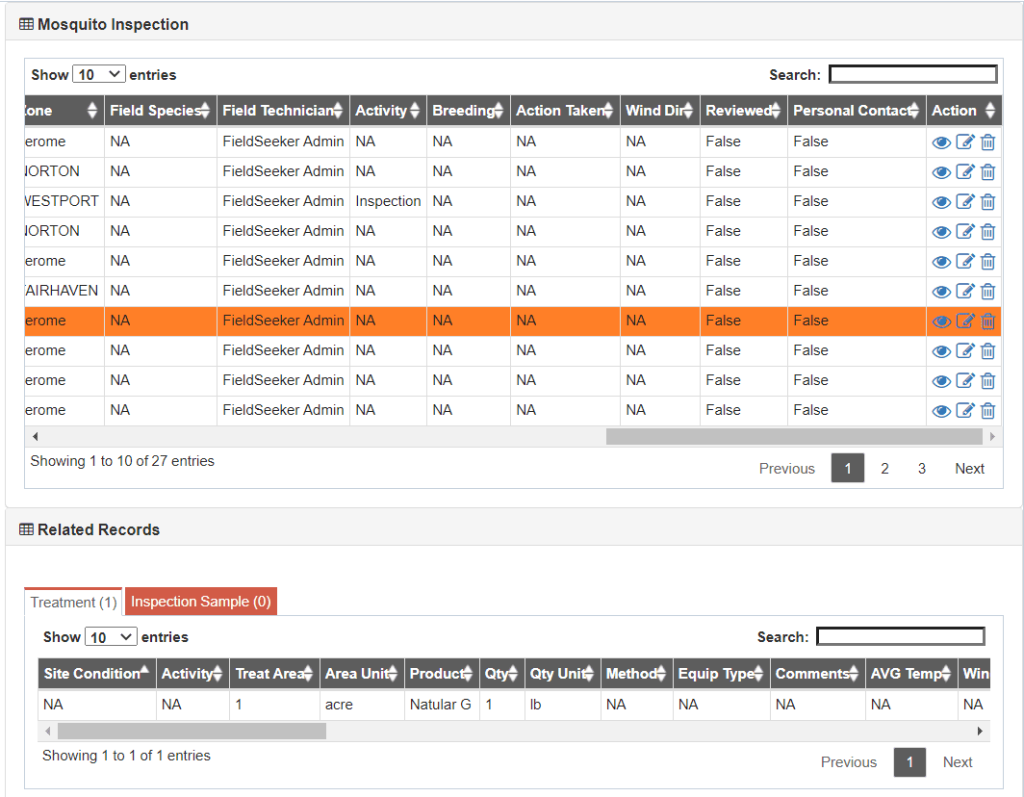Select the 'lb' quantity unit cell

click(562, 704)
